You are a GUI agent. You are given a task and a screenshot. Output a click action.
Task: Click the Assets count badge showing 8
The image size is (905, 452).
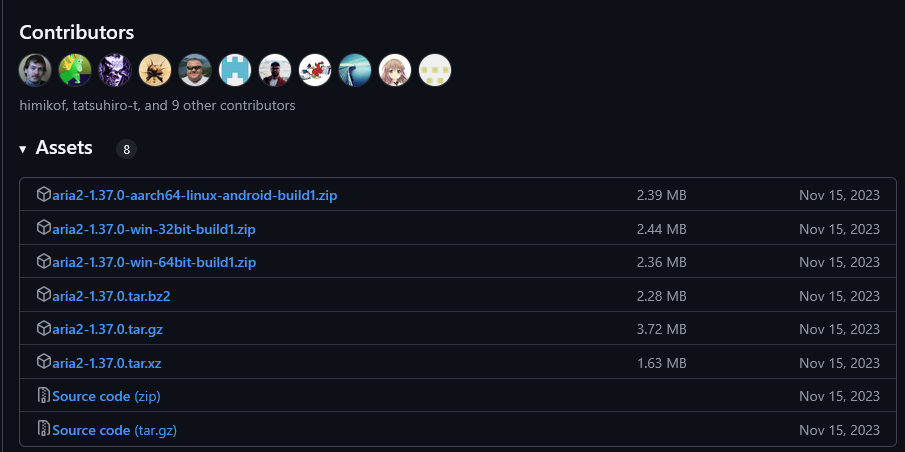[x=126, y=150]
